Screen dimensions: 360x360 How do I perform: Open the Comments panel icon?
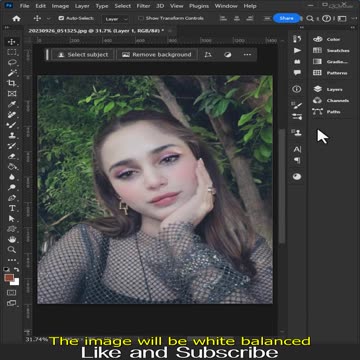pos(297,73)
